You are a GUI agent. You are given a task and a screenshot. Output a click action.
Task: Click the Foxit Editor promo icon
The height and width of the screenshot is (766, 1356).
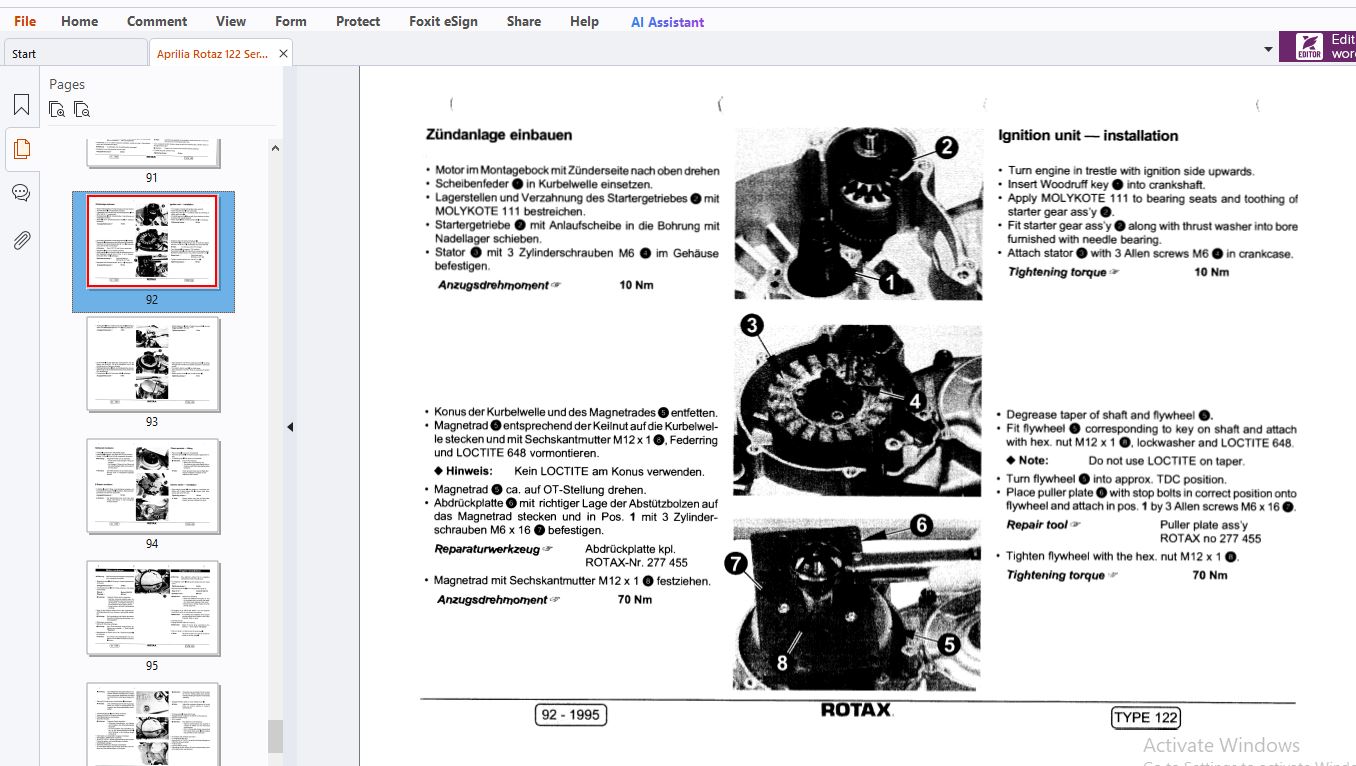pos(1309,47)
